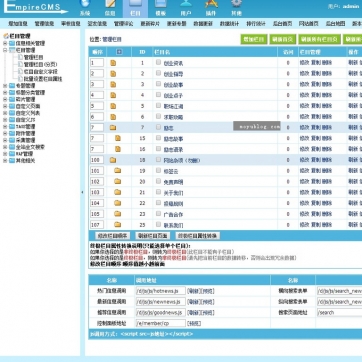Screen dimensions: 362x362
Task: Open 管理栏目 item in the left tree
Action: pos(34,57)
